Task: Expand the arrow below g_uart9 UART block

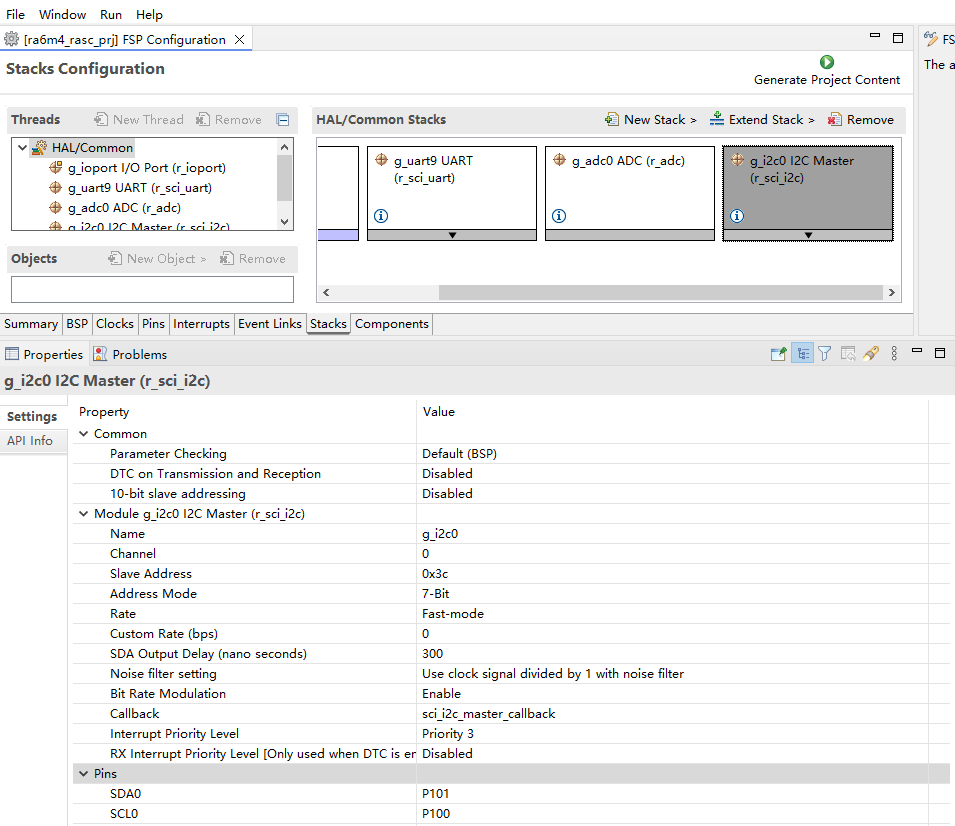Action: (452, 235)
